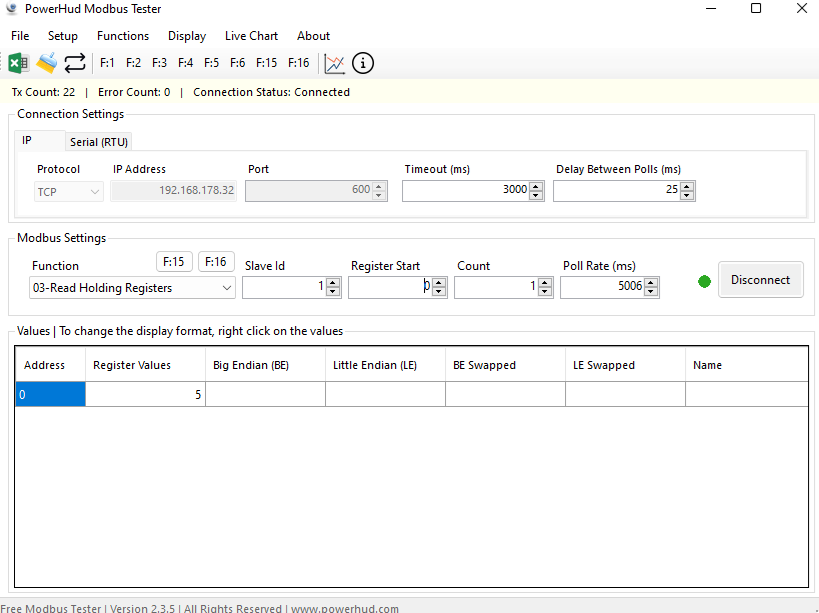819x613 pixels.
Task: Decrease Poll Rate with down arrow
Action: (x=651, y=292)
